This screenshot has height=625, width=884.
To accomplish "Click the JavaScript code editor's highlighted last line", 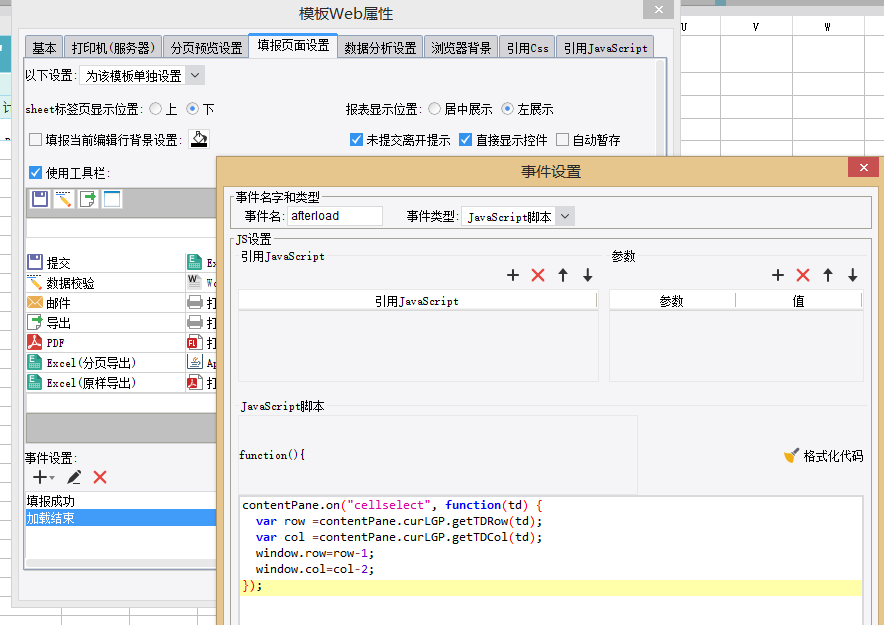I will pos(551,587).
